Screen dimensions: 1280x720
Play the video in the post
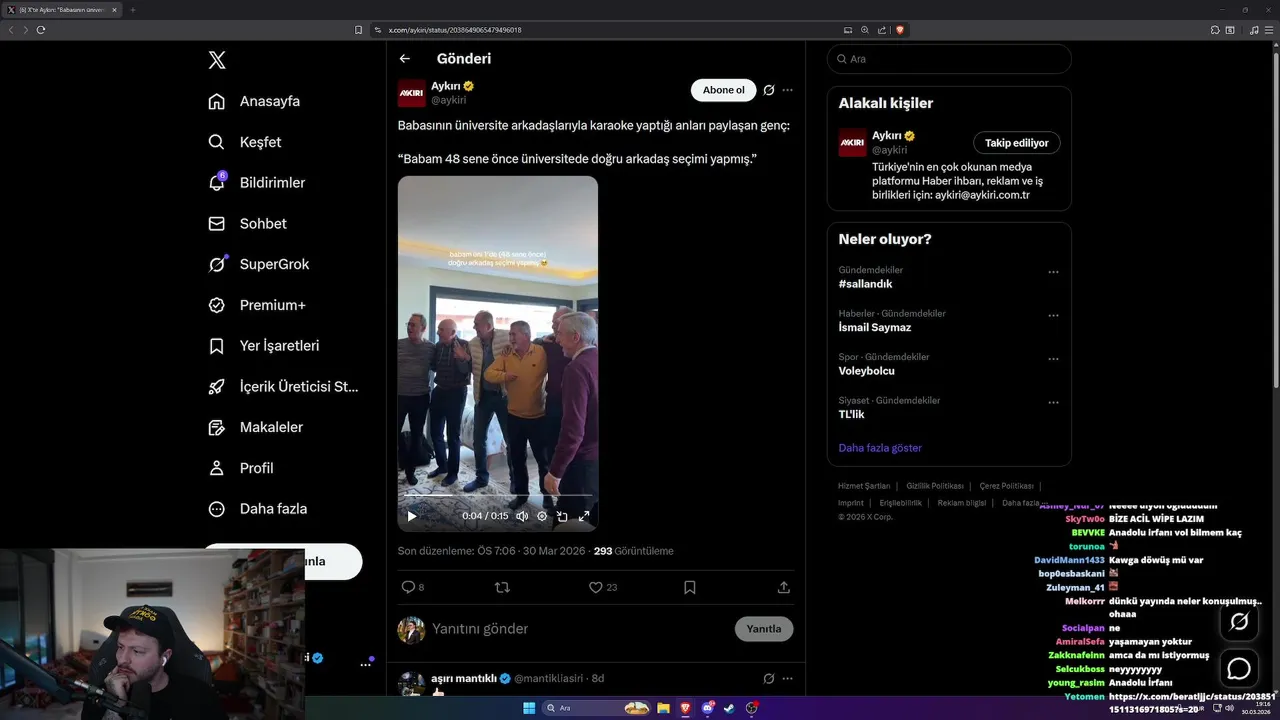(x=411, y=516)
